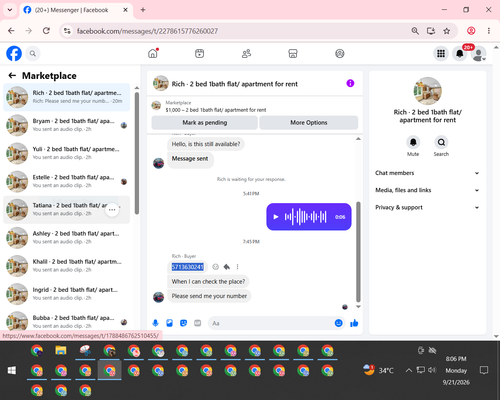Reload the page in Chrome
This screenshot has height=400, width=500.
pos(46,31)
